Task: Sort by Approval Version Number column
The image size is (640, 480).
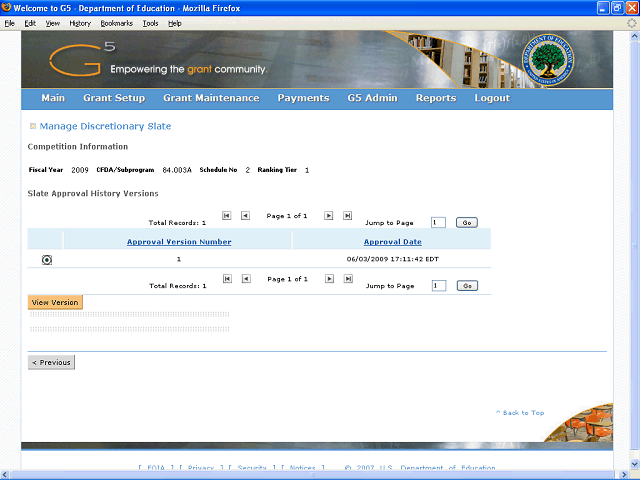Action: point(179,242)
